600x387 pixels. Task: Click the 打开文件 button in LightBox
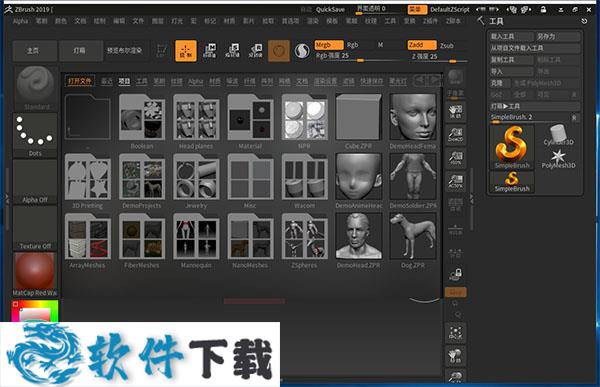[x=80, y=81]
